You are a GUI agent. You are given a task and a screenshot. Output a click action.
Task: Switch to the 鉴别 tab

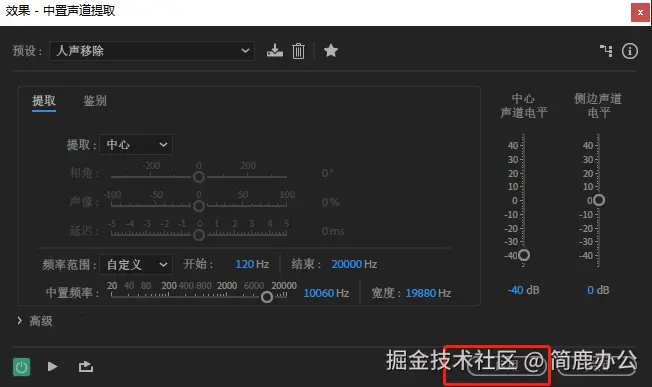94,101
